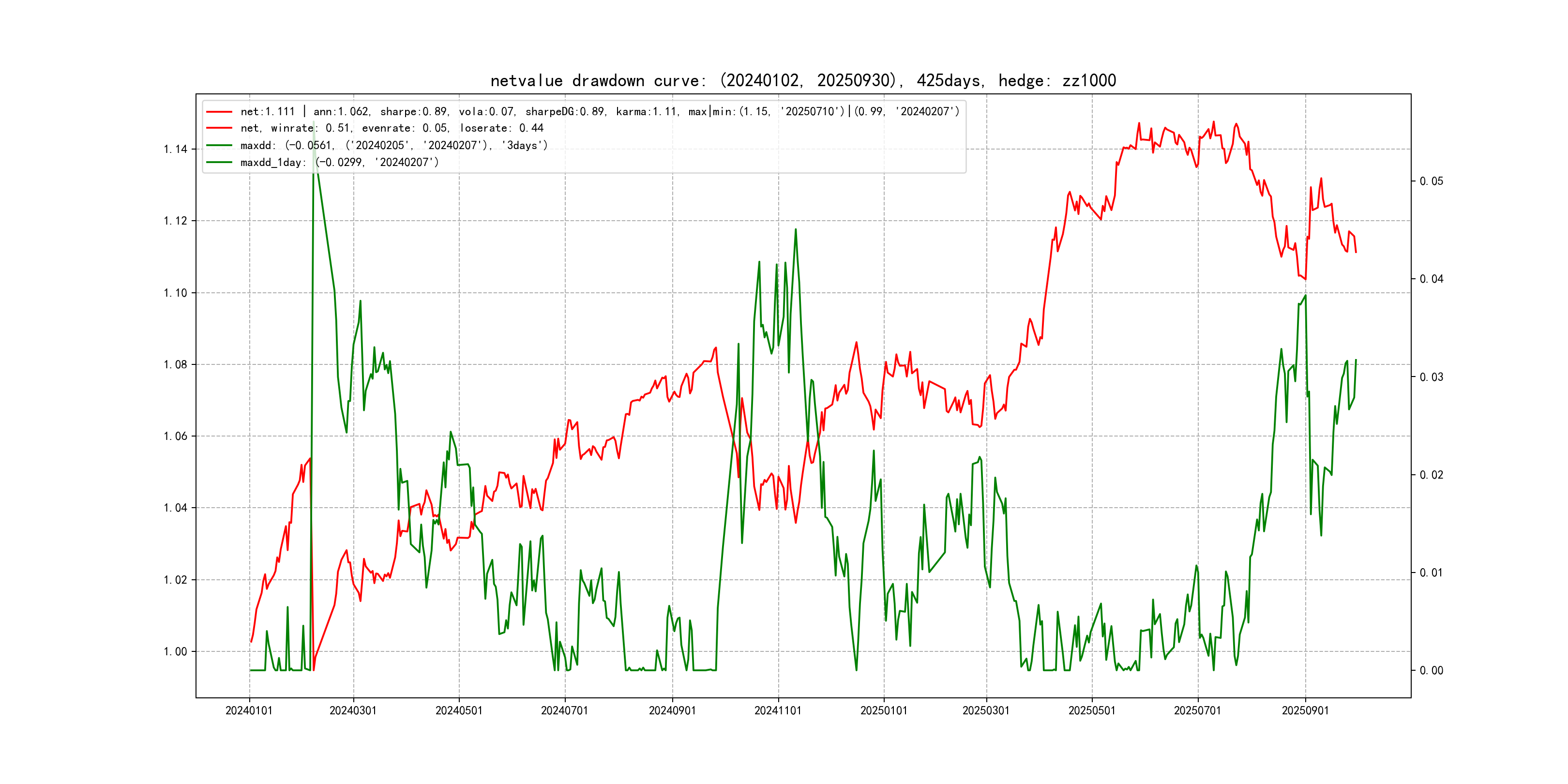Click the 20241101 x-axis tick label
This screenshot has height=784, width=1568.
[778, 711]
